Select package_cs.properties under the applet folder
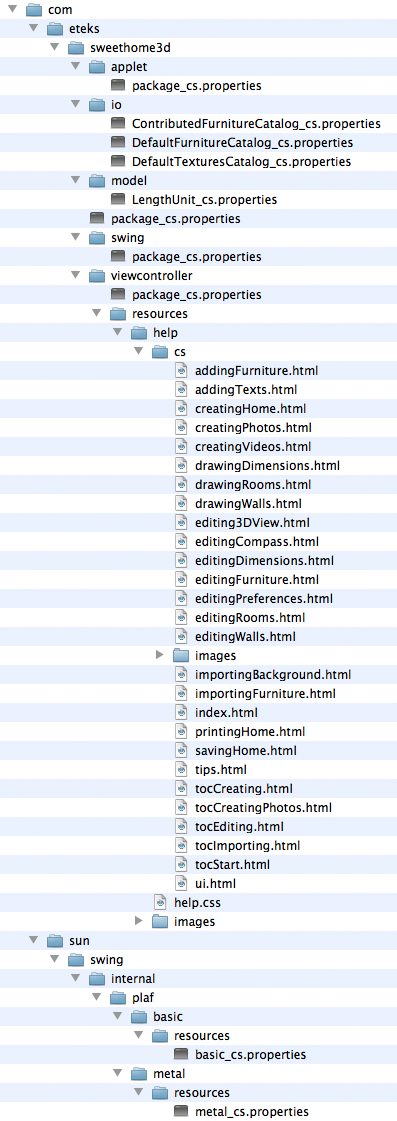This screenshot has width=397, height=1121. [x=197, y=86]
